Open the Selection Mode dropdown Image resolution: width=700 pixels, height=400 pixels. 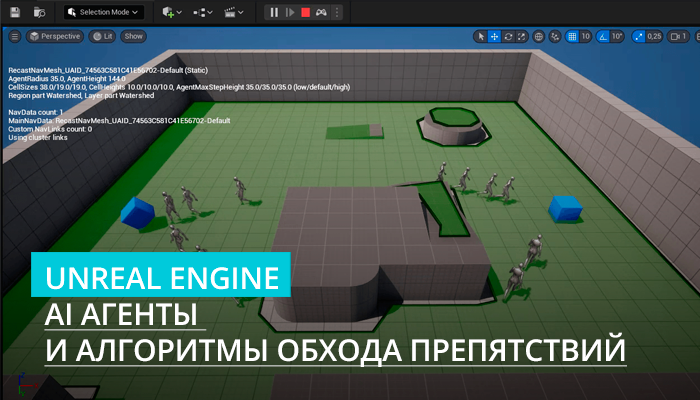104,12
